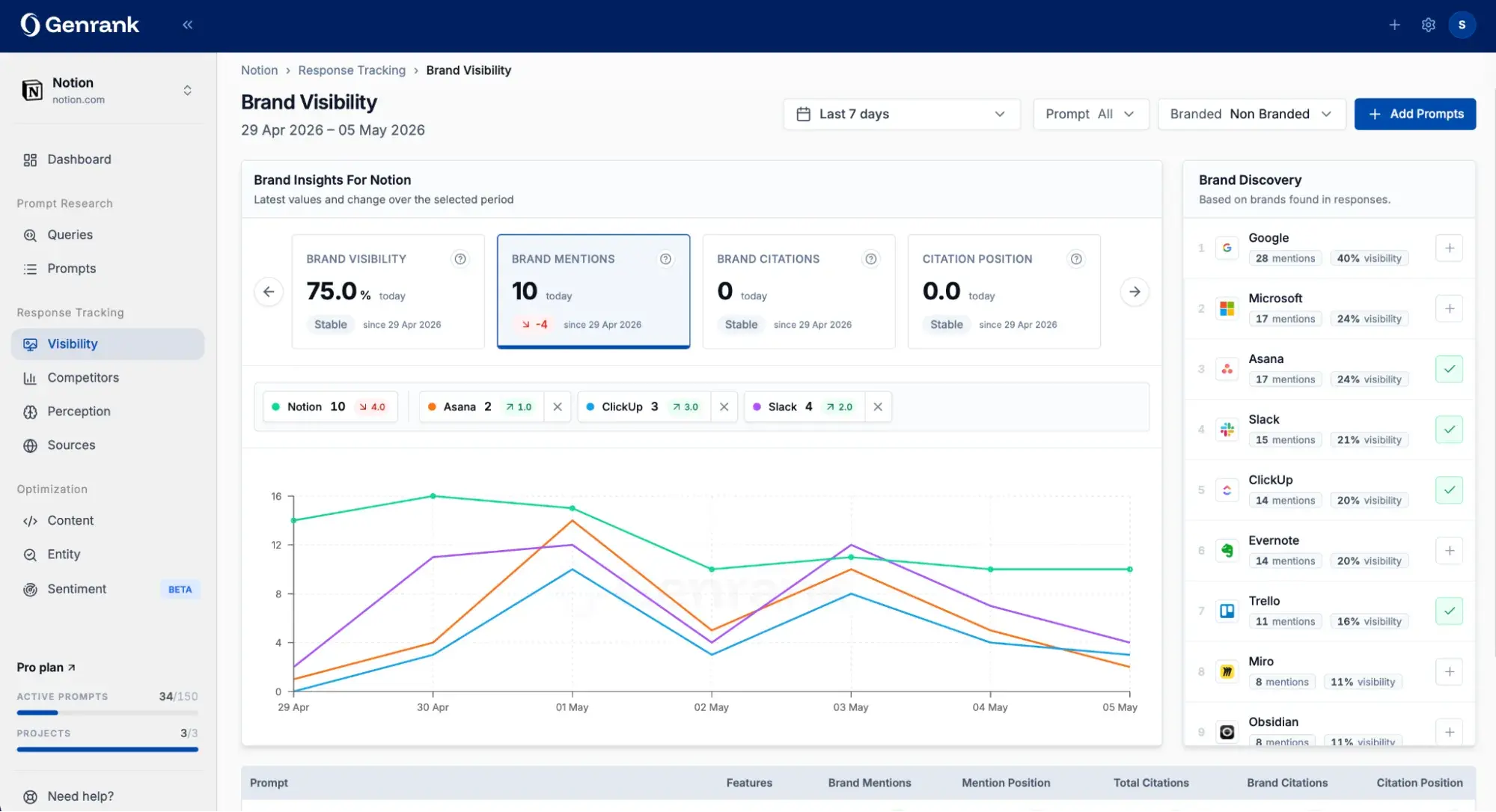Open Sentiment beta in the sidebar
Screen dimensions: 1496x812
click(x=108, y=590)
